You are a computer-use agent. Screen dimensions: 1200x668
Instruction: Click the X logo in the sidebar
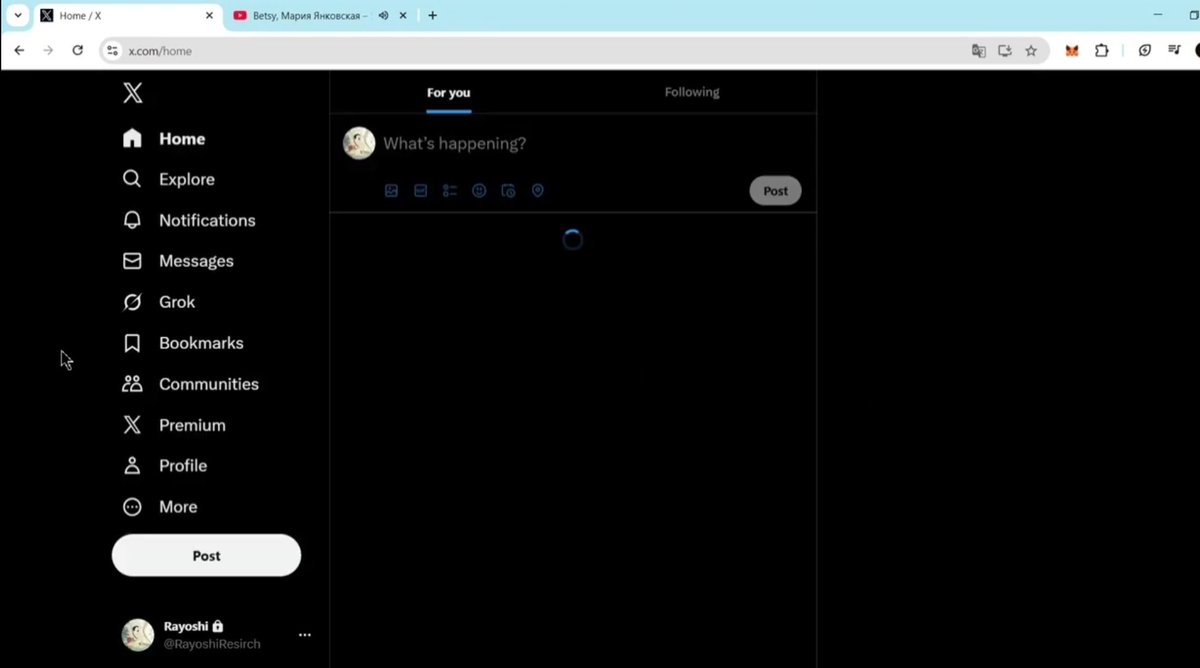coord(132,93)
